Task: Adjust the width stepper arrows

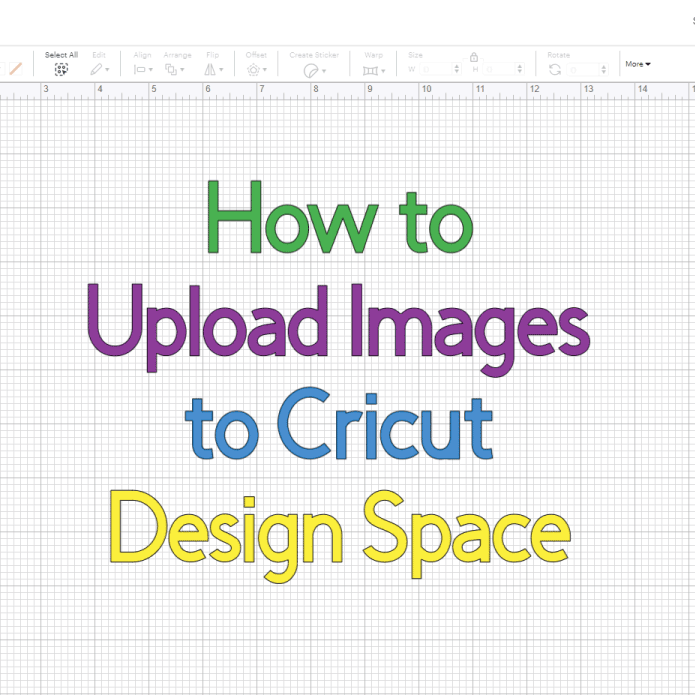Action: pos(457,69)
